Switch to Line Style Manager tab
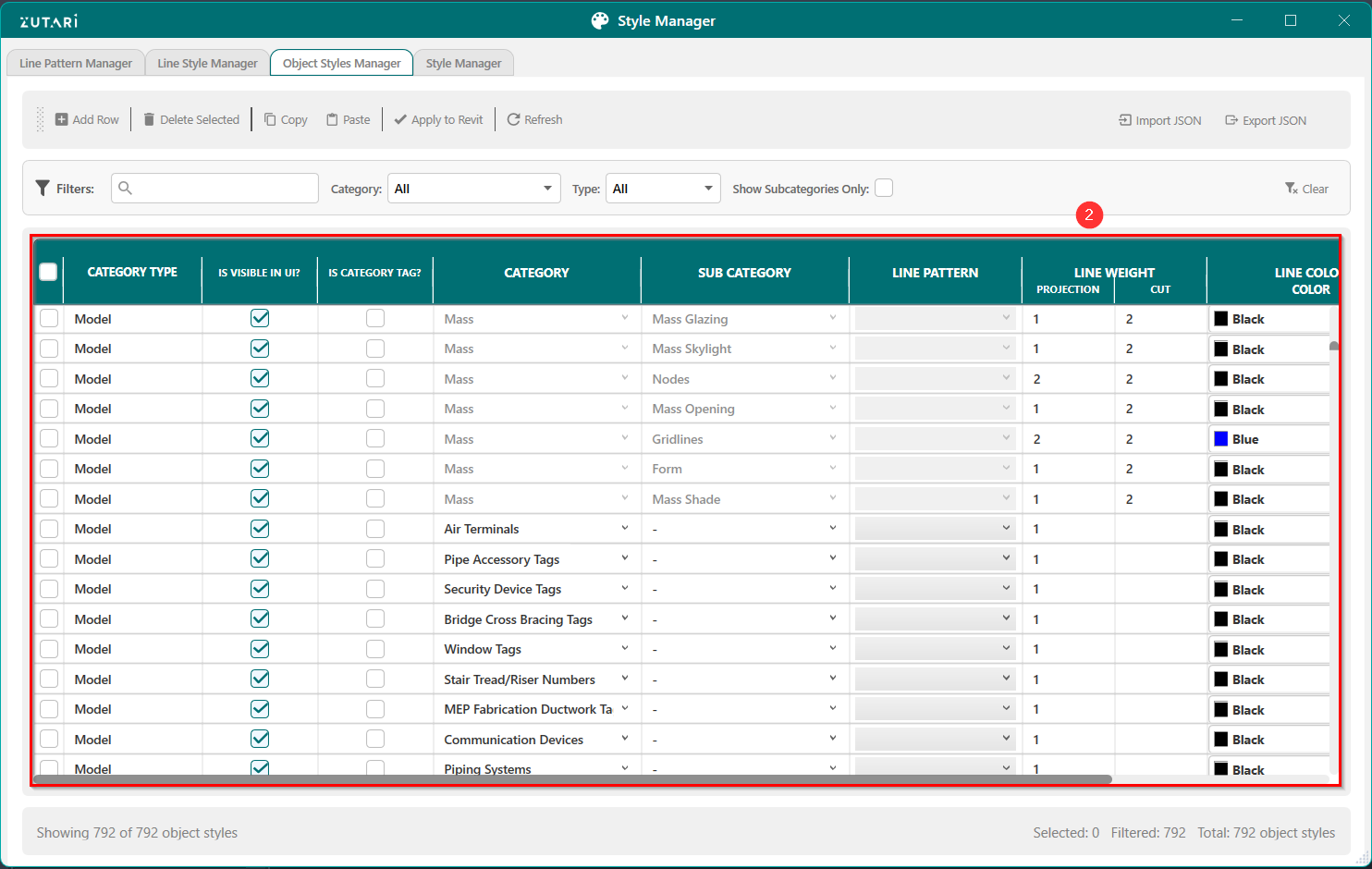 207,63
